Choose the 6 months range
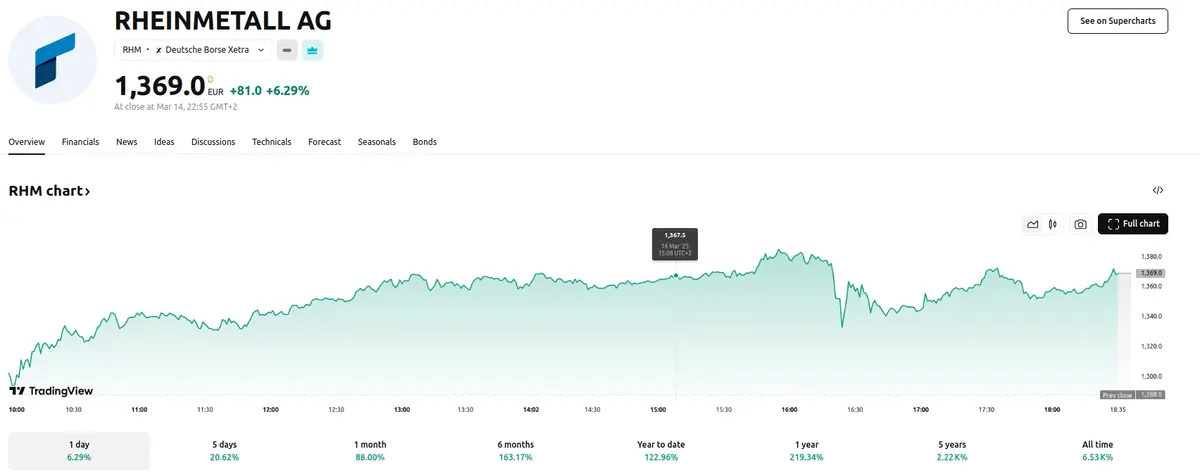Screen dimensions: 1200x473 click(516, 451)
